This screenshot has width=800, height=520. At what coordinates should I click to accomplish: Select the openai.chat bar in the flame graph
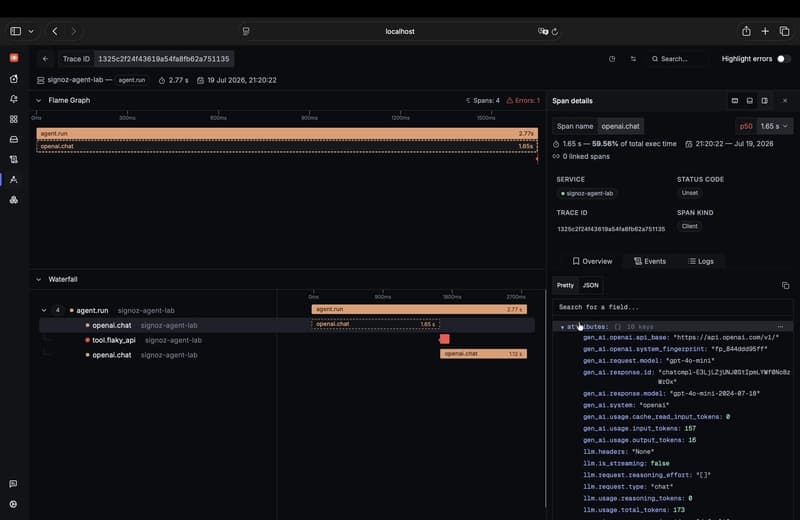click(287, 146)
